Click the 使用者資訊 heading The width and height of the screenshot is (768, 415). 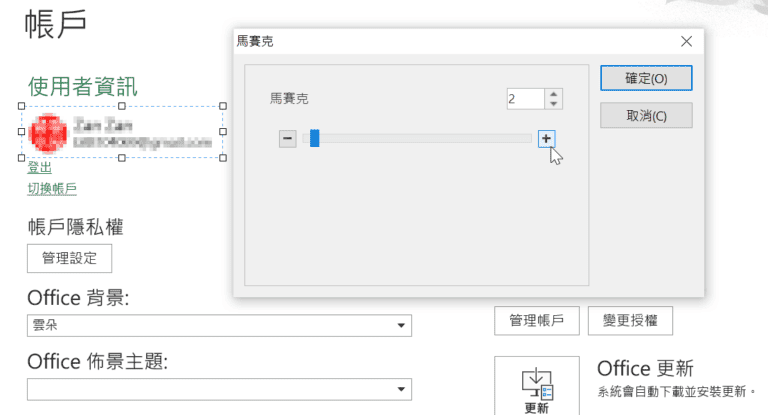[x=82, y=87]
